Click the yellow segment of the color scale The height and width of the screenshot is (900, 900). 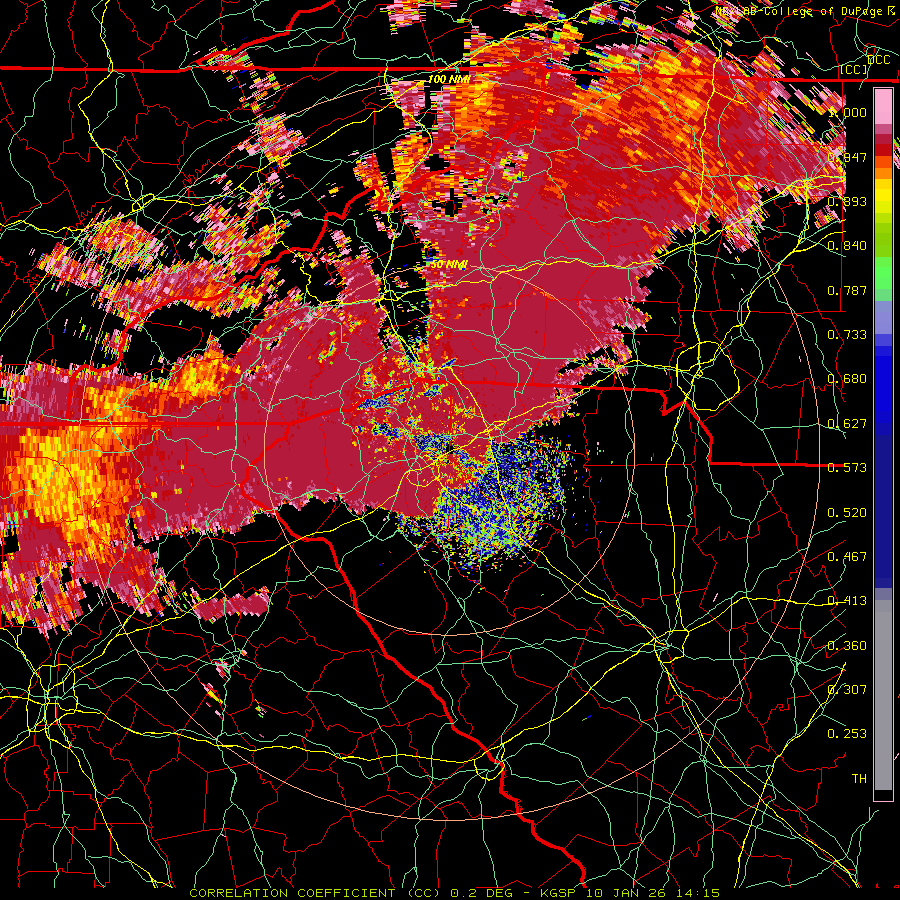tap(883, 196)
